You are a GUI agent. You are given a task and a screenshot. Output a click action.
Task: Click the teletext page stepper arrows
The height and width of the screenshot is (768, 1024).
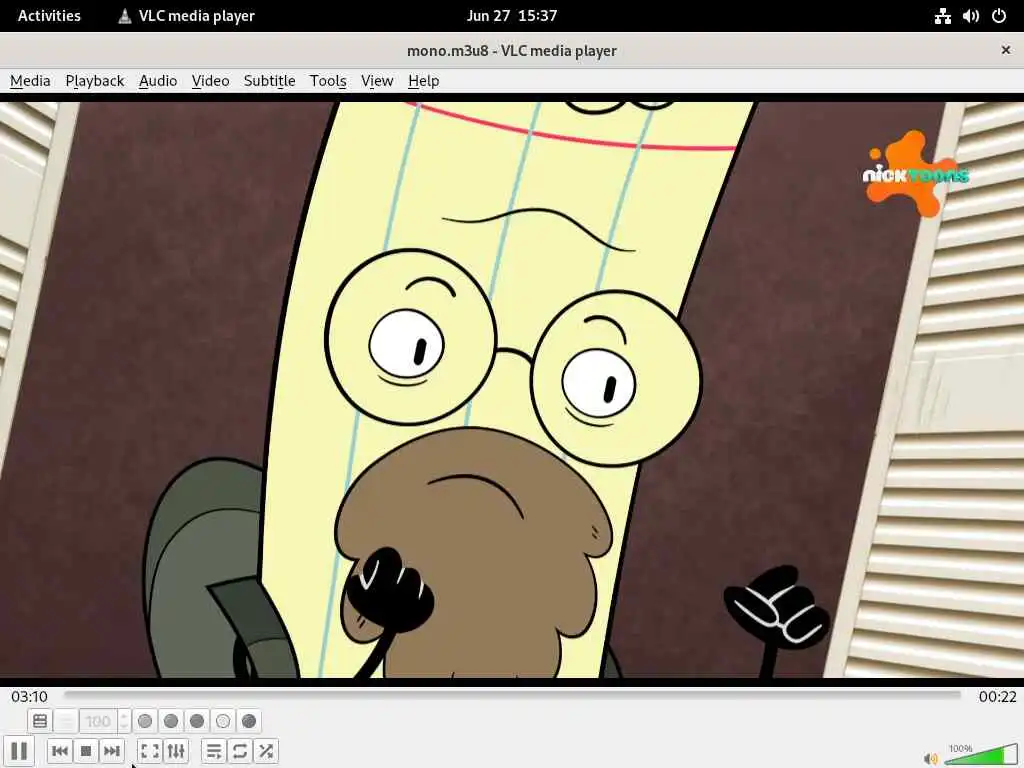click(124, 721)
